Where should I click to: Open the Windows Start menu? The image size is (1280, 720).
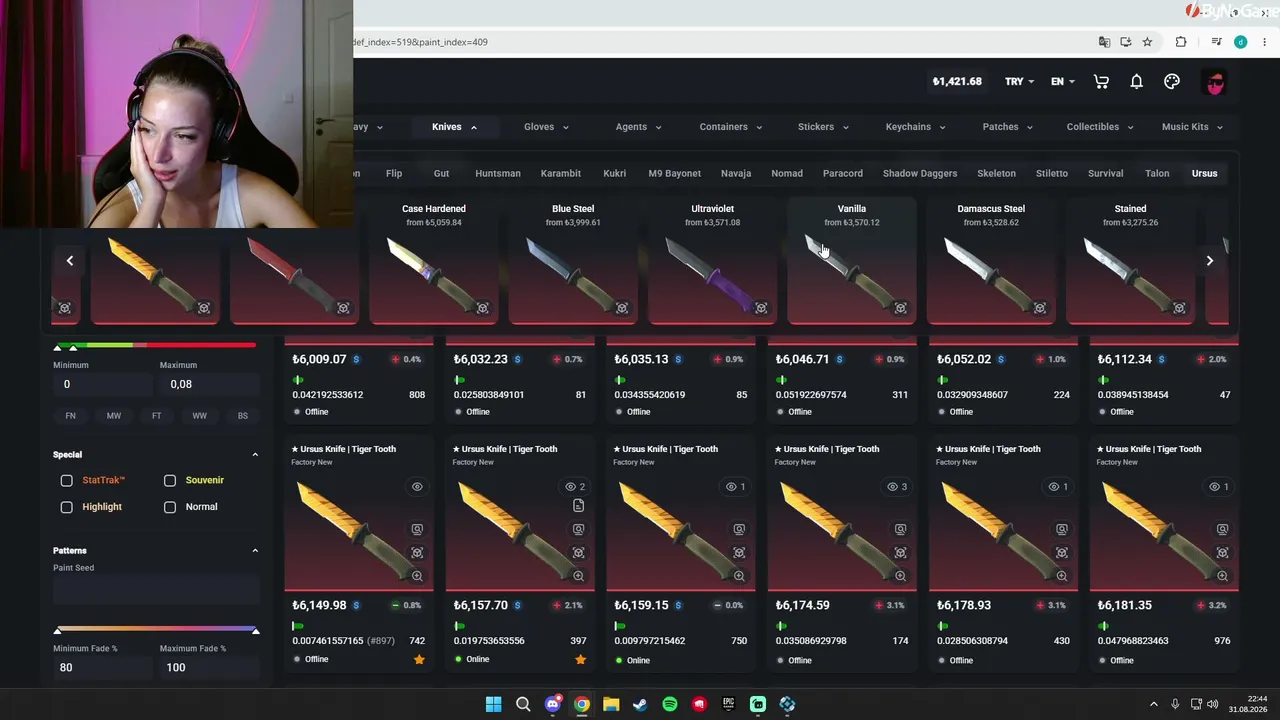(493, 704)
